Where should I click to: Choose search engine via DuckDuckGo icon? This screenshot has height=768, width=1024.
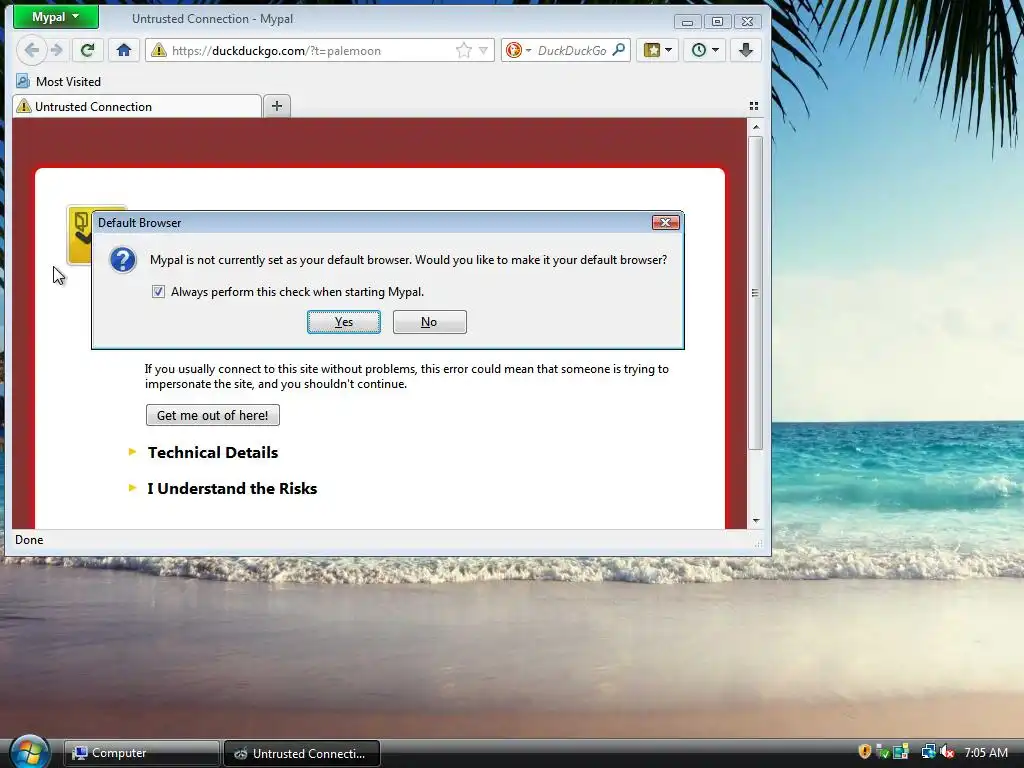[x=519, y=50]
